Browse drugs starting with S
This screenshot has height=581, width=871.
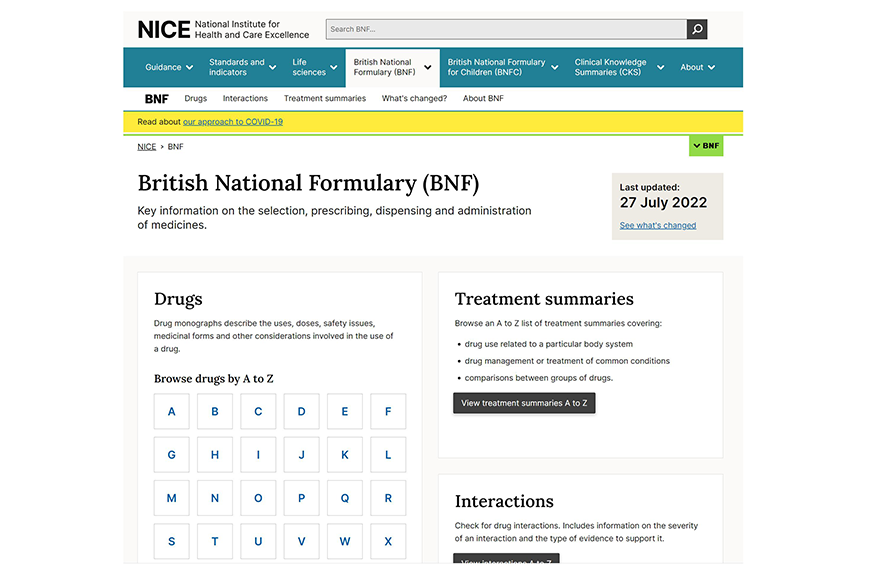click(172, 542)
